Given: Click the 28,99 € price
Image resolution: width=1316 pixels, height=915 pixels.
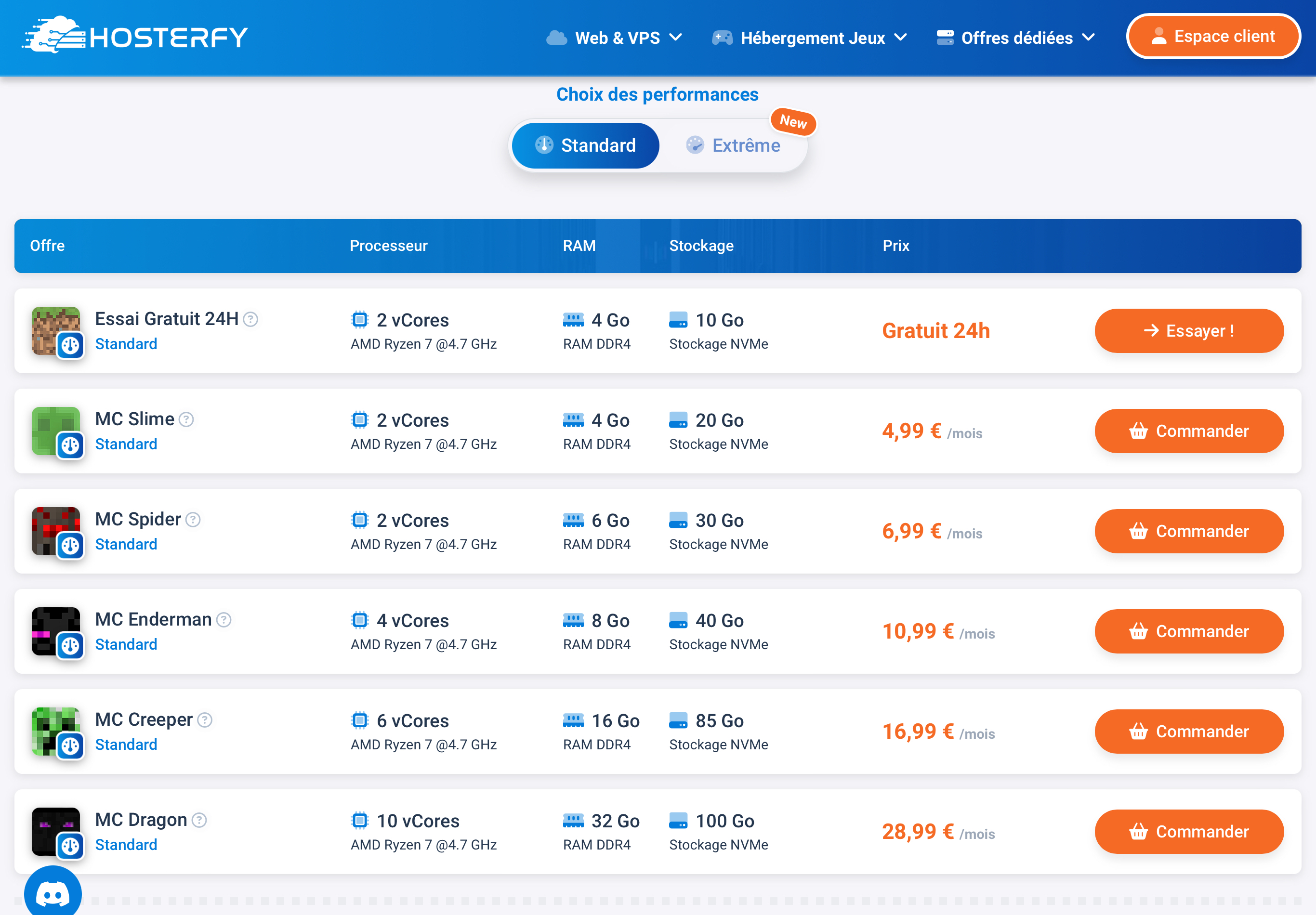Looking at the screenshot, I should 918,831.
